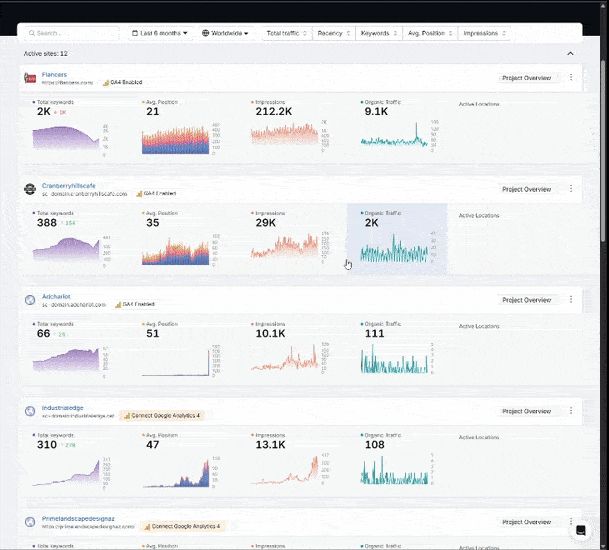Click the Flancers site favicon
609x550 pixels.
tap(30, 78)
